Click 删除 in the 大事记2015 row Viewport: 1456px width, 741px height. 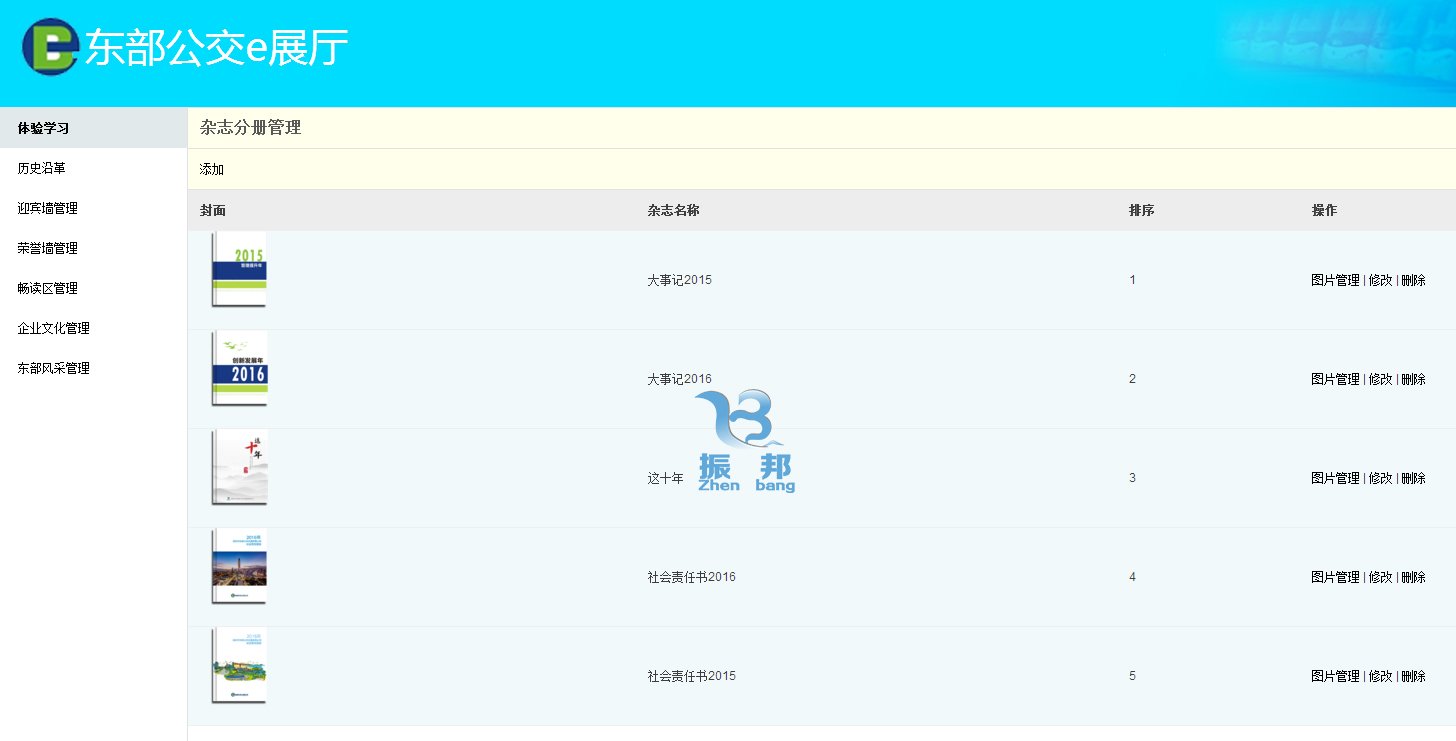click(1413, 280)
